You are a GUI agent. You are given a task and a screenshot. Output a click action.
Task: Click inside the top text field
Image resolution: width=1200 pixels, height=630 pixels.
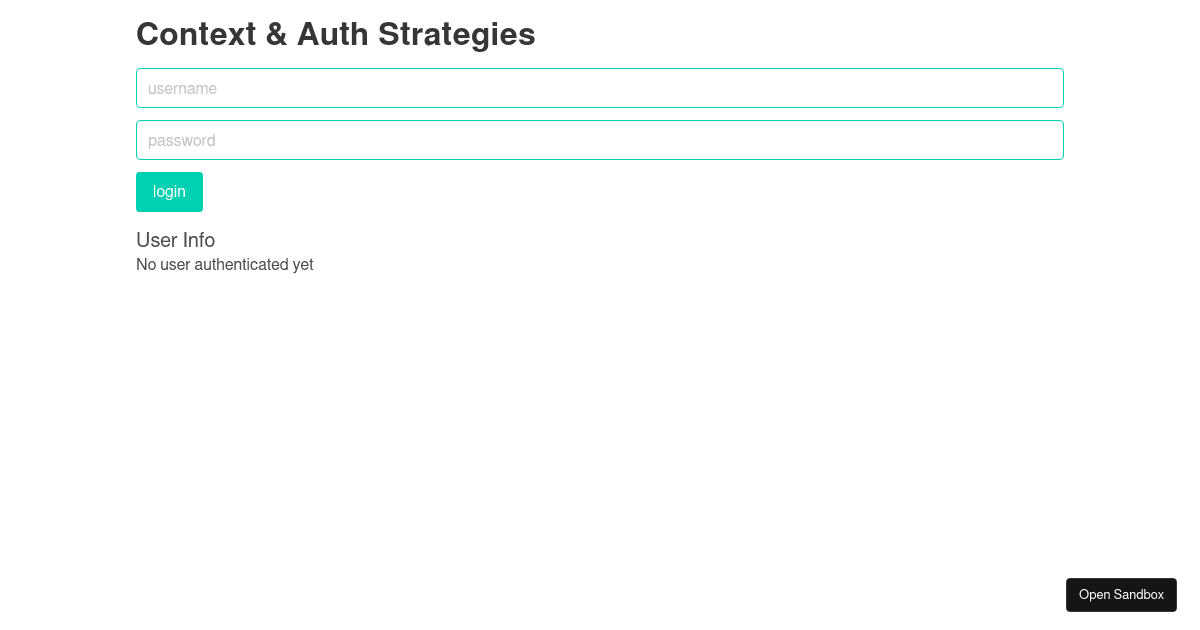point(600,88)
